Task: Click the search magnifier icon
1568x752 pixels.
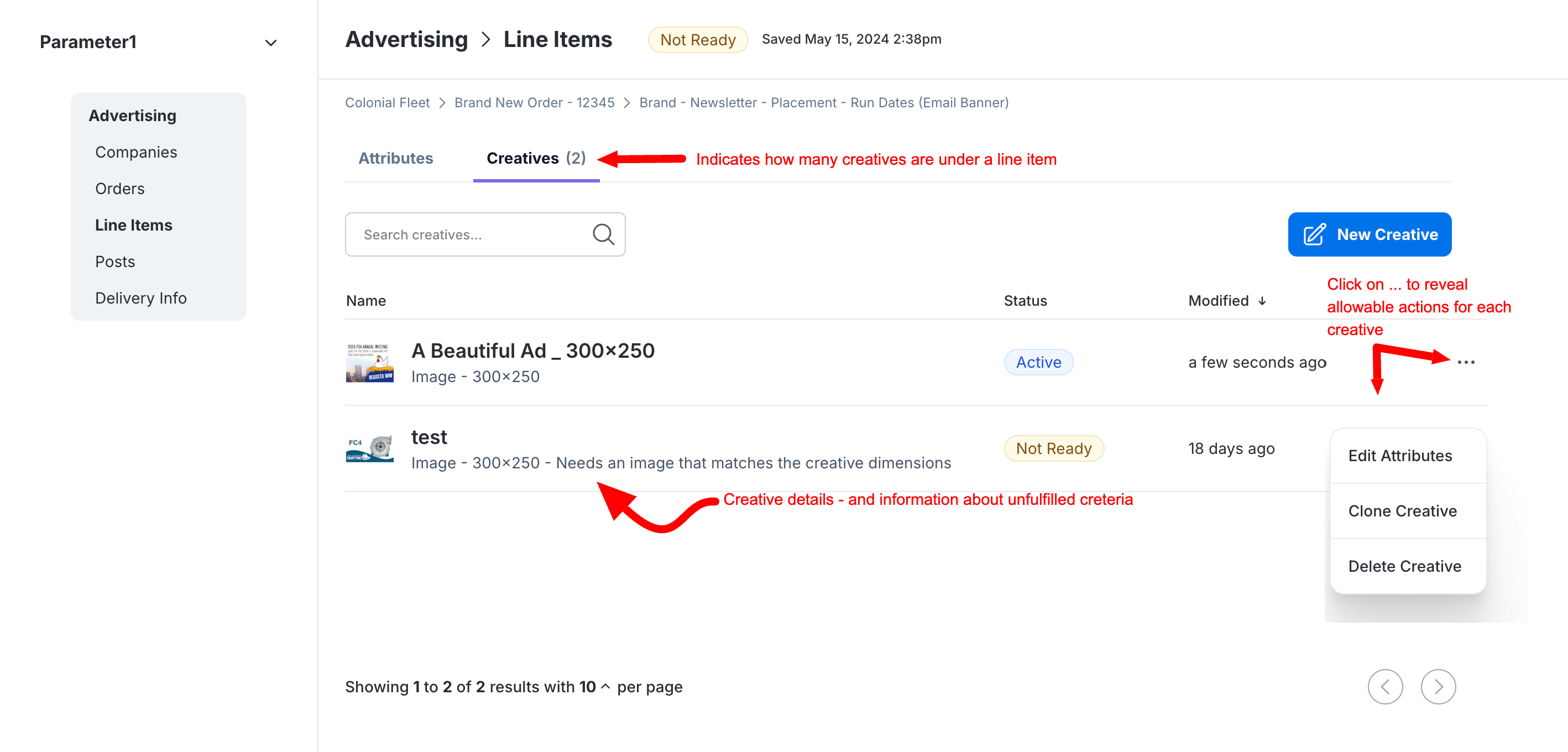Action: point(603,234)
